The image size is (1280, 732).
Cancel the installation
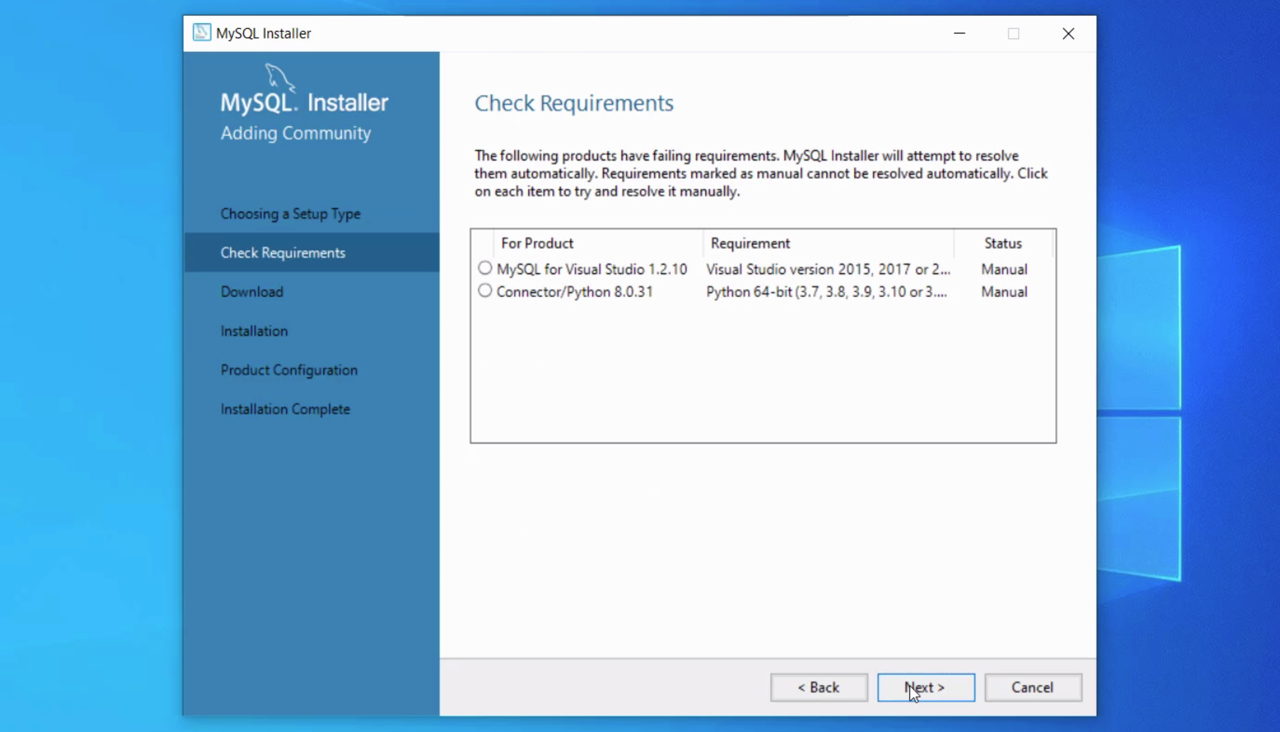(1032, 687)
